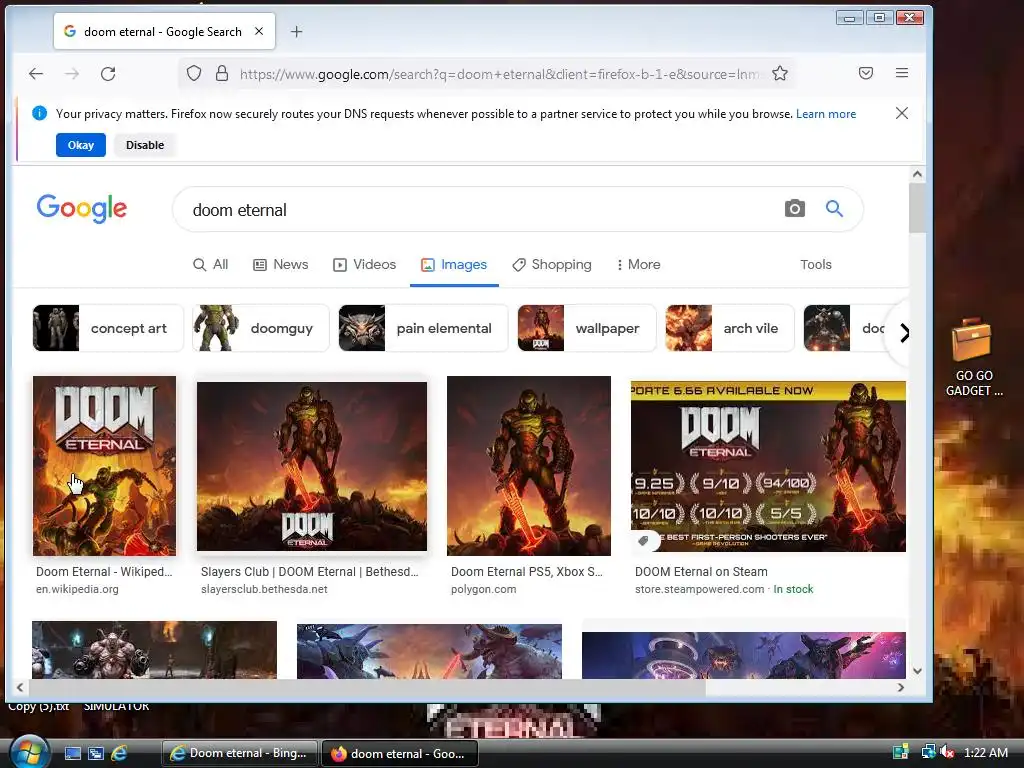Select the wallpaper suggestion chip

[x=586, y=328]
